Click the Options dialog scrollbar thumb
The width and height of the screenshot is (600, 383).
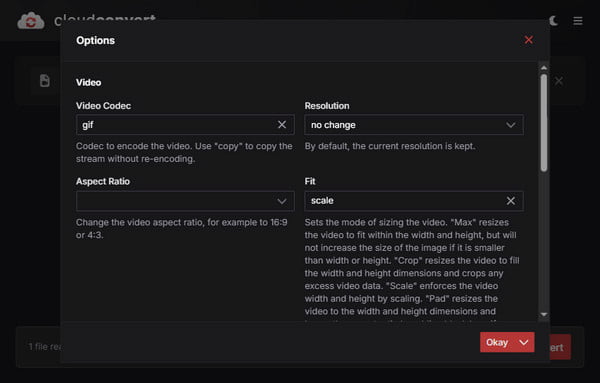(x=544, y=122)
